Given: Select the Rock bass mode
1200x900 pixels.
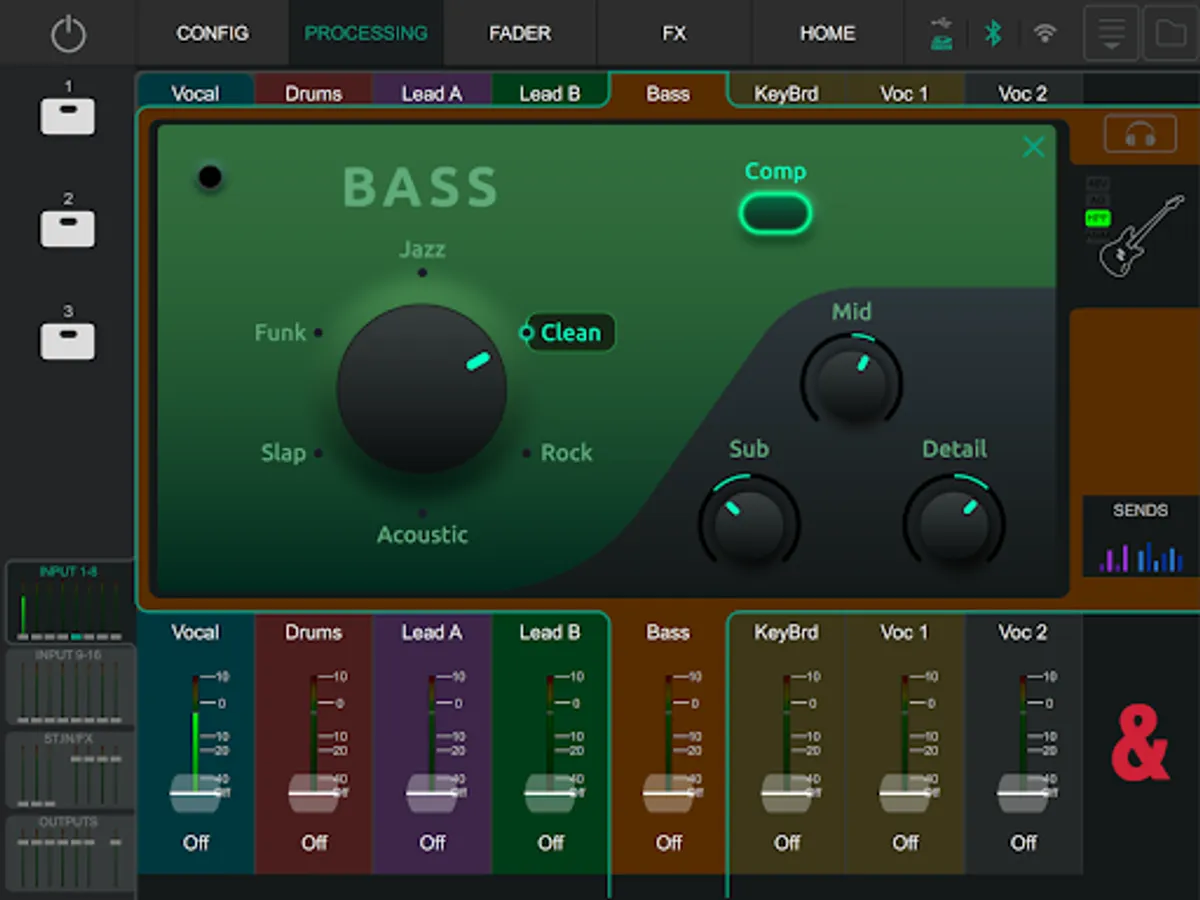Looking at the screenshot, I should [566, 453].
